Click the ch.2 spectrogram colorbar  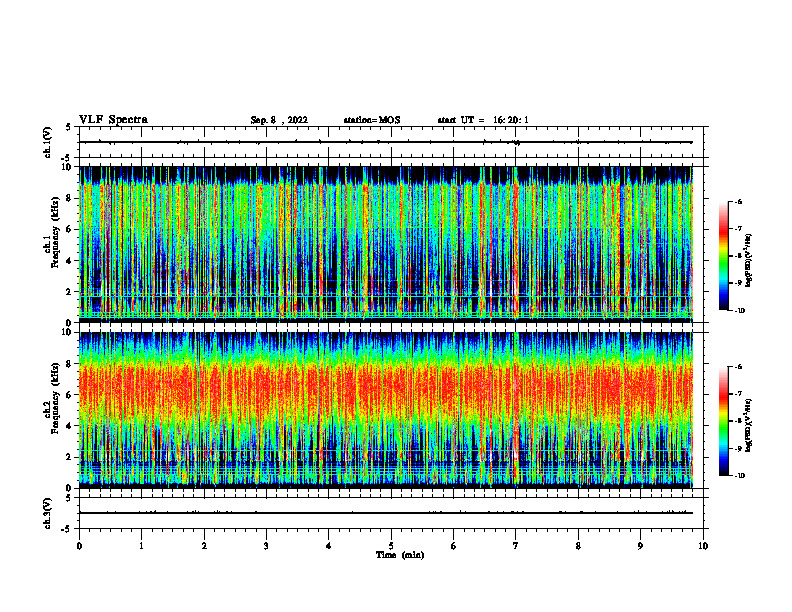point(723,421)
